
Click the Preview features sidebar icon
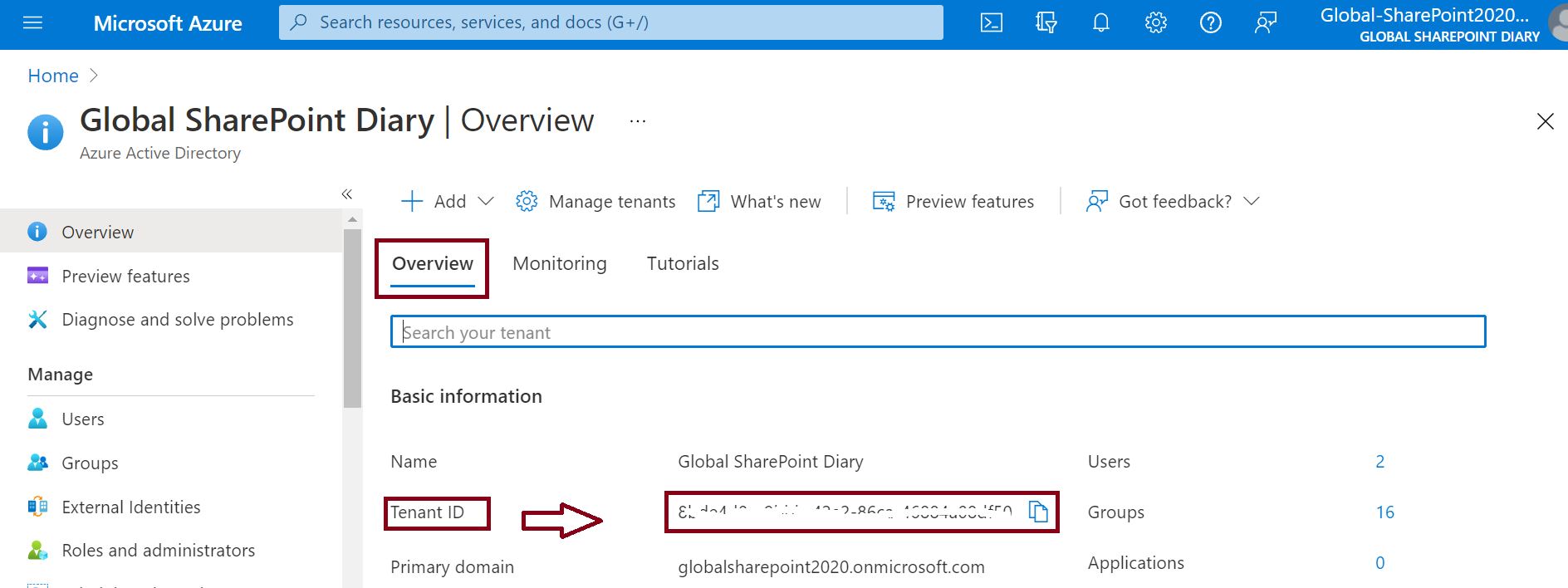(37, 276)
